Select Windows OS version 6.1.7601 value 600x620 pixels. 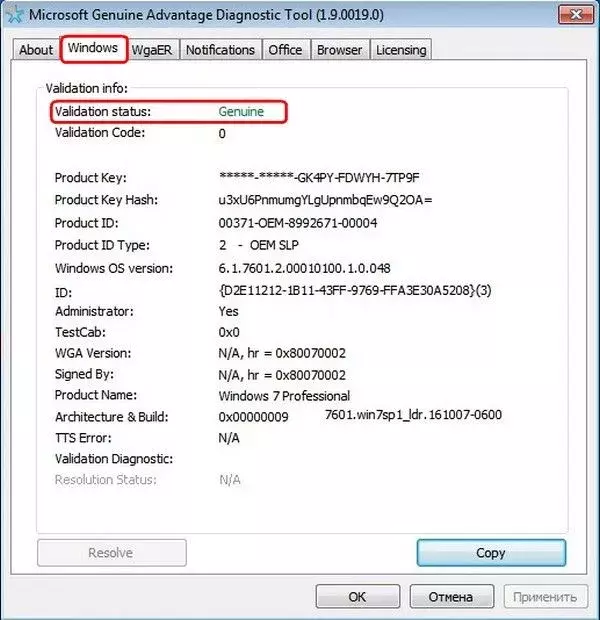(x=304, y=268)
